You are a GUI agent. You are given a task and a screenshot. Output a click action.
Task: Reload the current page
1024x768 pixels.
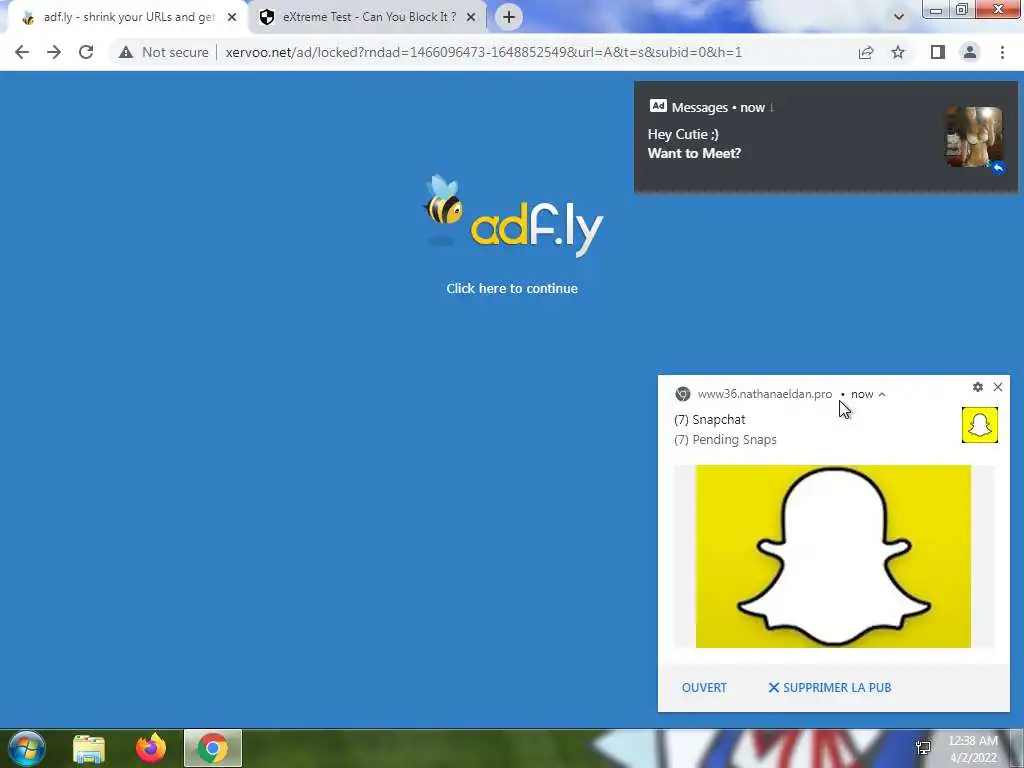[x=86, y=52]
